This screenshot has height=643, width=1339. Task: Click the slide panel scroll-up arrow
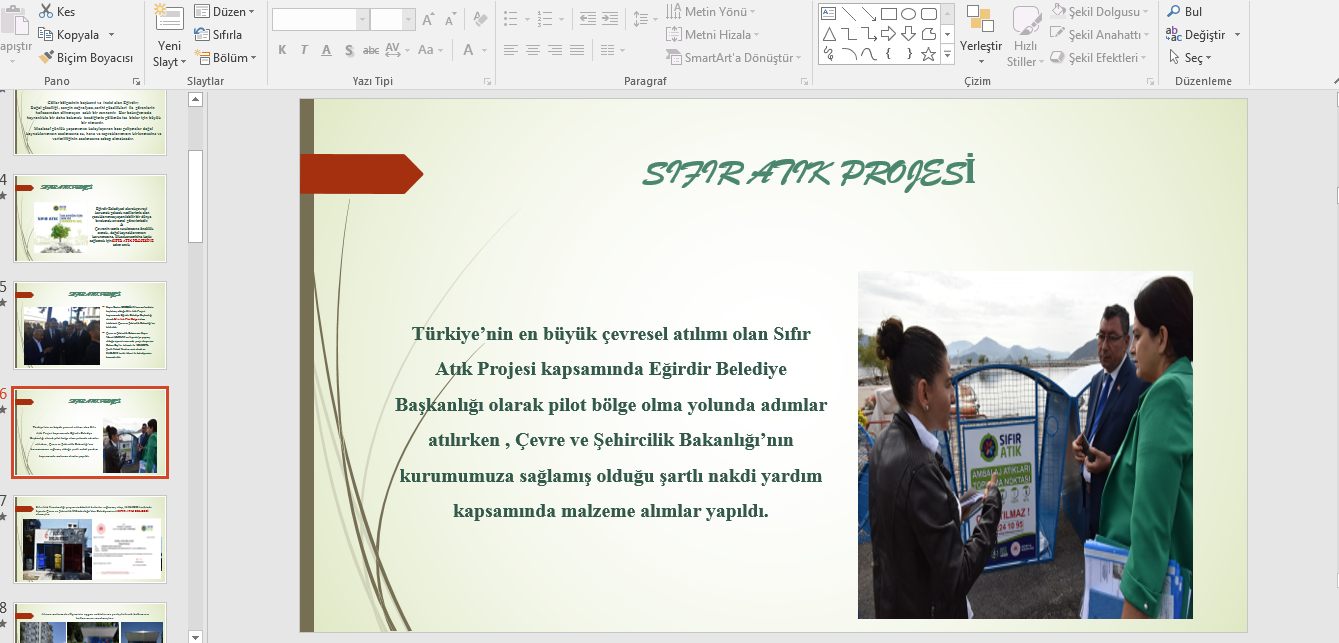(x=196, y=99)
